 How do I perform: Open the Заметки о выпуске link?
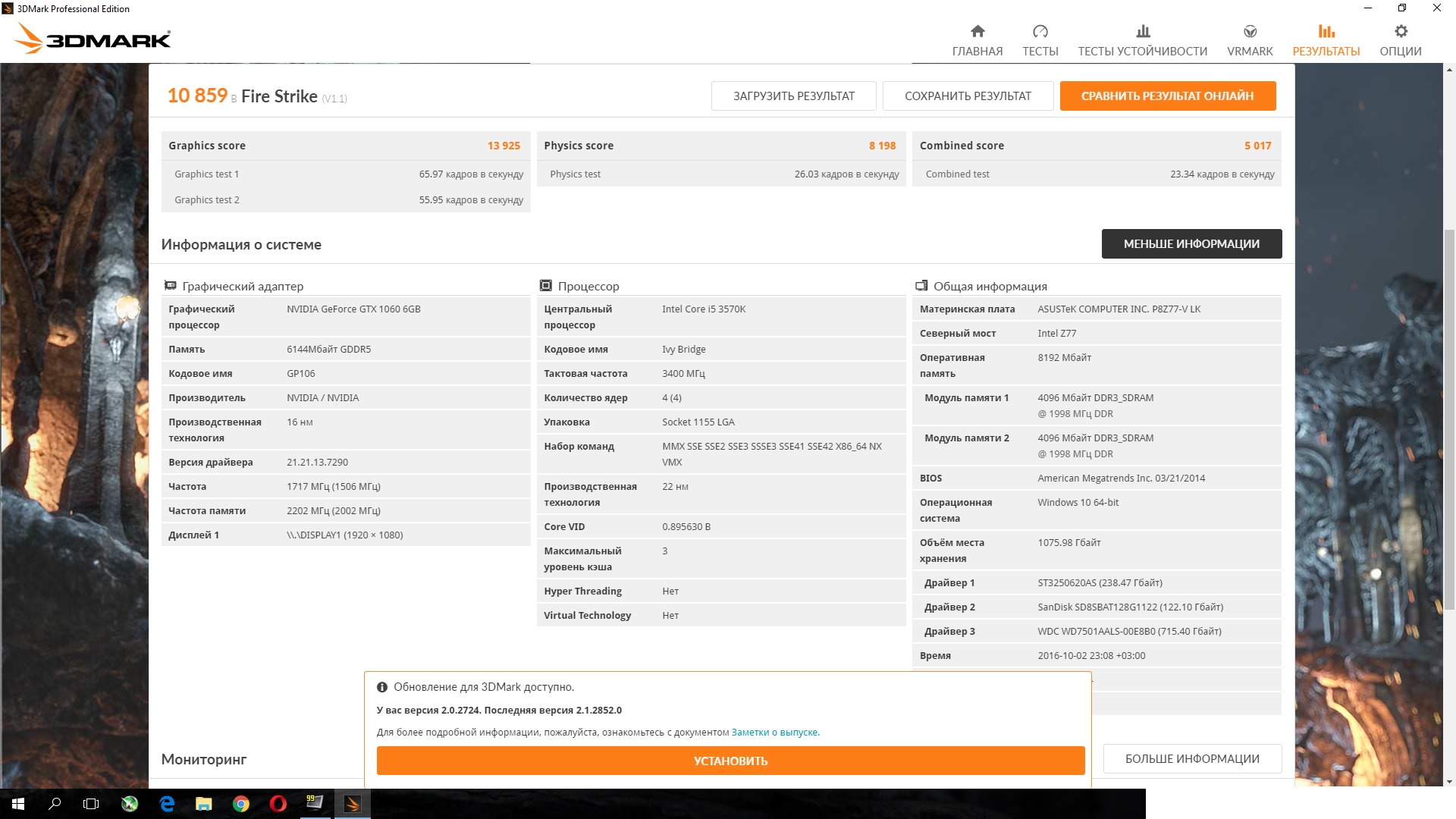click(775, 733)
